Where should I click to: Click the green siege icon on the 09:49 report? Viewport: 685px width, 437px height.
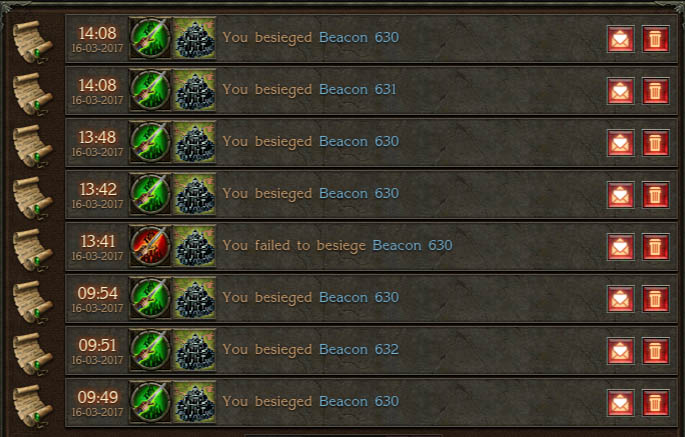point(150,402)
